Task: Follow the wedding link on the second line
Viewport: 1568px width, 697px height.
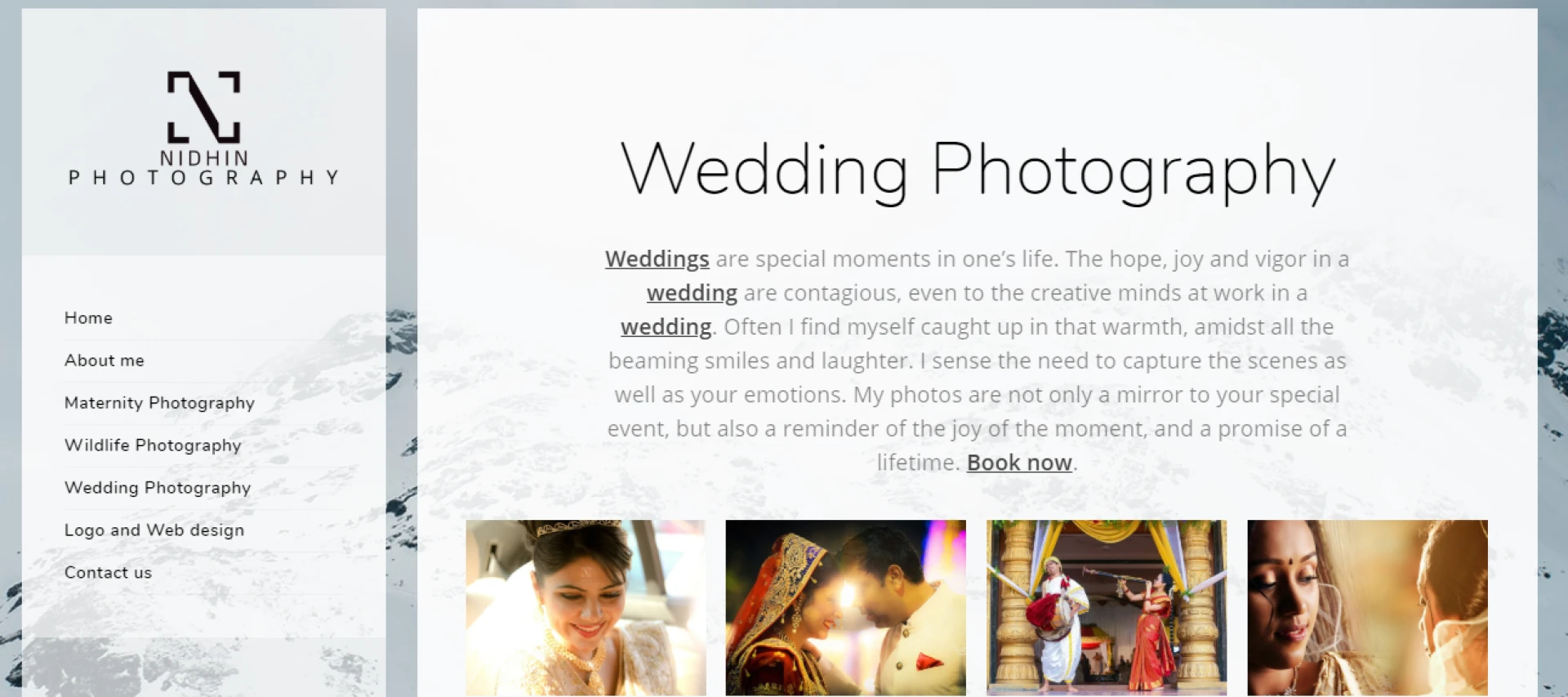Action: point(692,292)
